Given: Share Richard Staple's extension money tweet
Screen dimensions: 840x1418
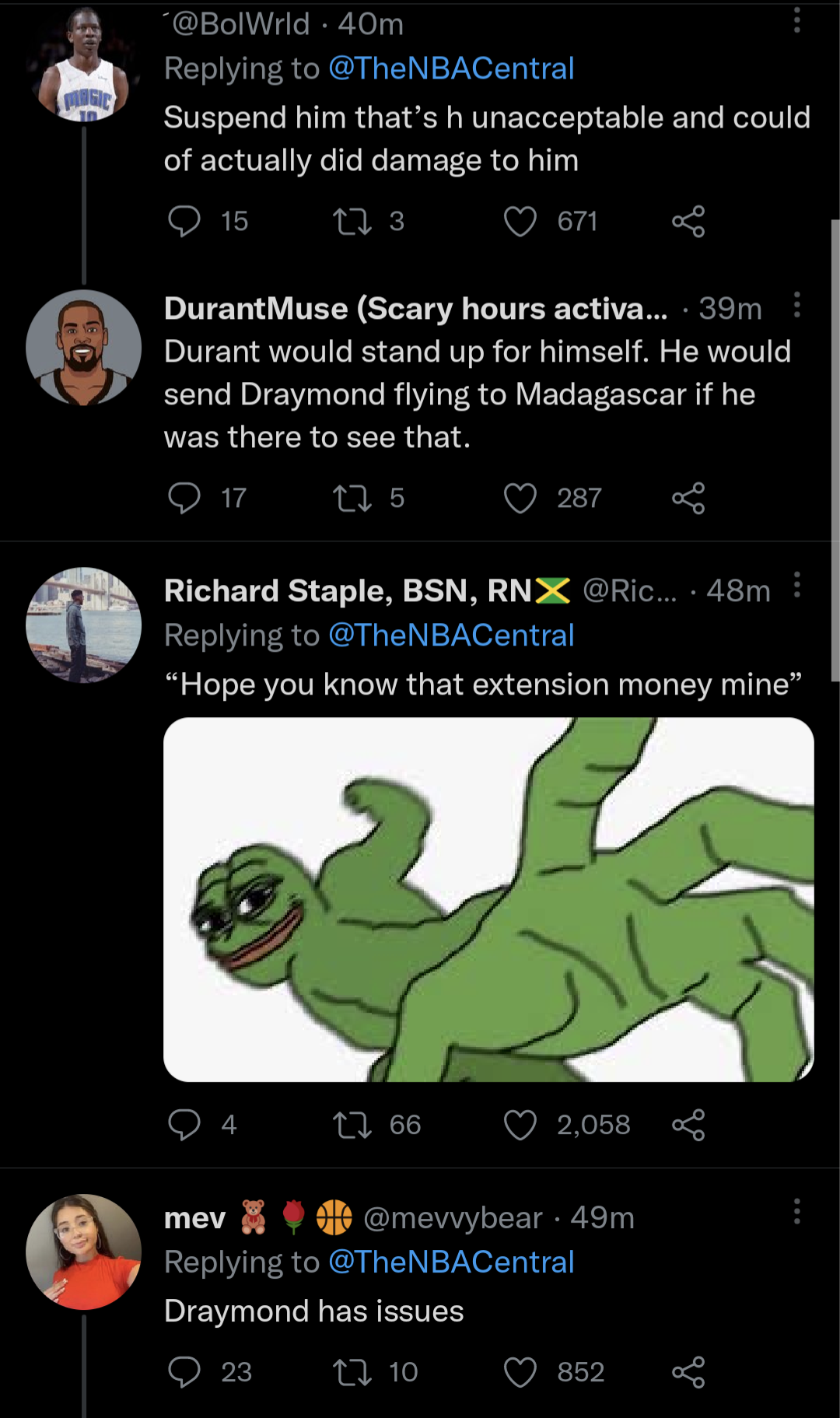Looking at the screenshot, I should click(x=688, y=1125).
